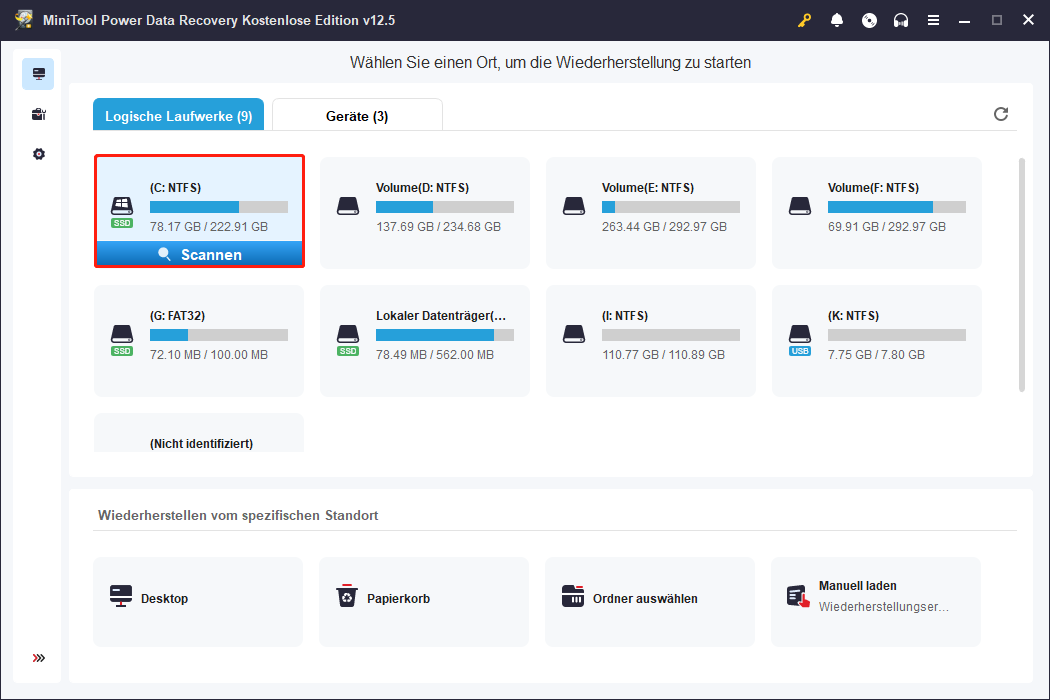
Task: Click the C: drive SSD icon
Action: tap(122, 212)
